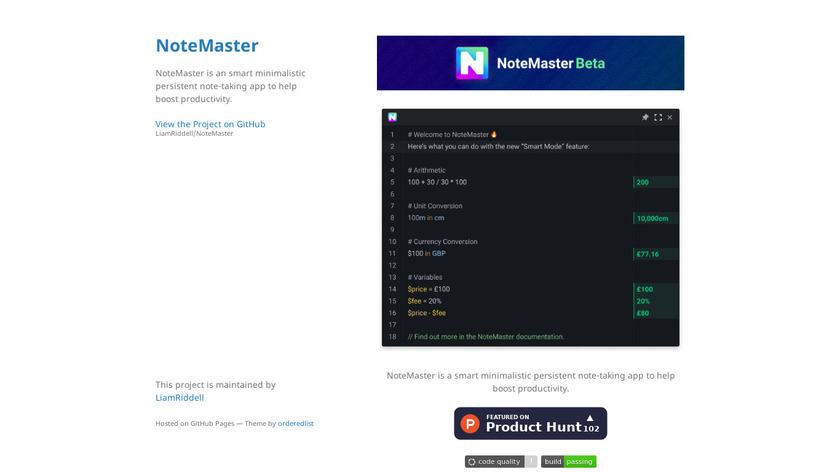This screenshot has height=472, width=840.
Task: Click the result value £80
Action: point(643,313)
